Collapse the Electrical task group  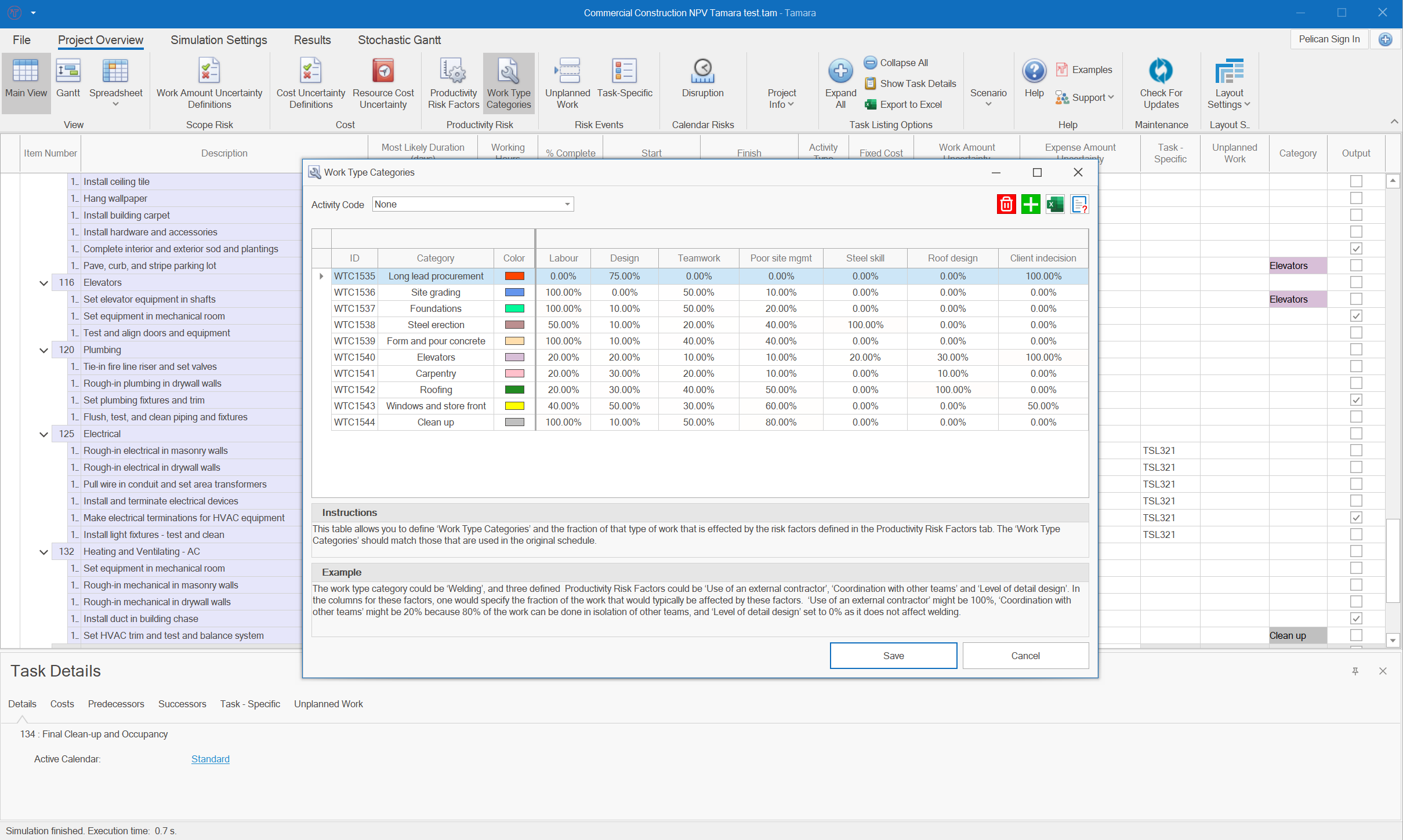coord(43,434)
